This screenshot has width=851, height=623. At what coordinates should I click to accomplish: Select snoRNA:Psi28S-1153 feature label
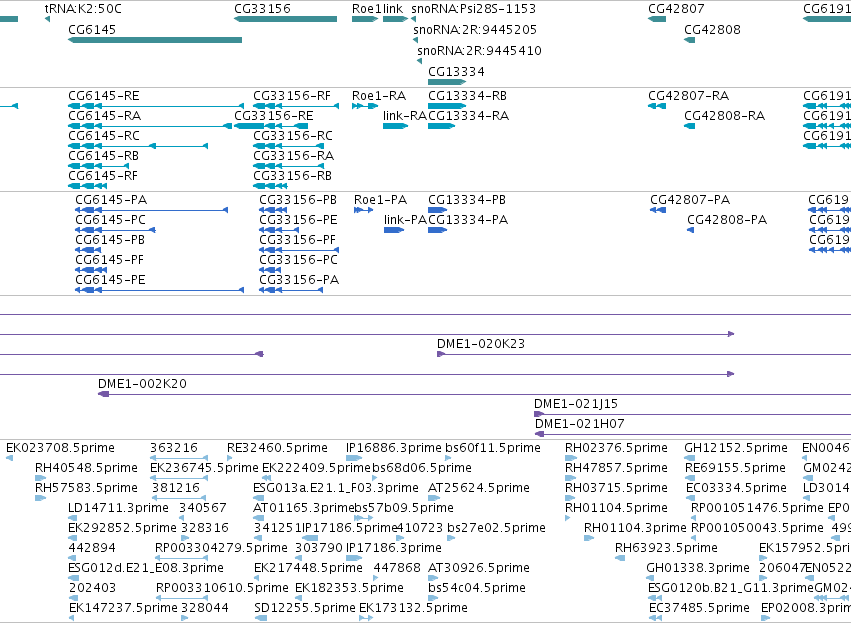473,9
